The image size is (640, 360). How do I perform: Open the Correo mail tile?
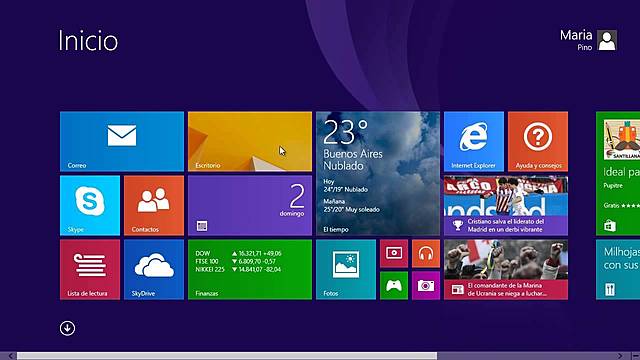[x=122, y=141]
